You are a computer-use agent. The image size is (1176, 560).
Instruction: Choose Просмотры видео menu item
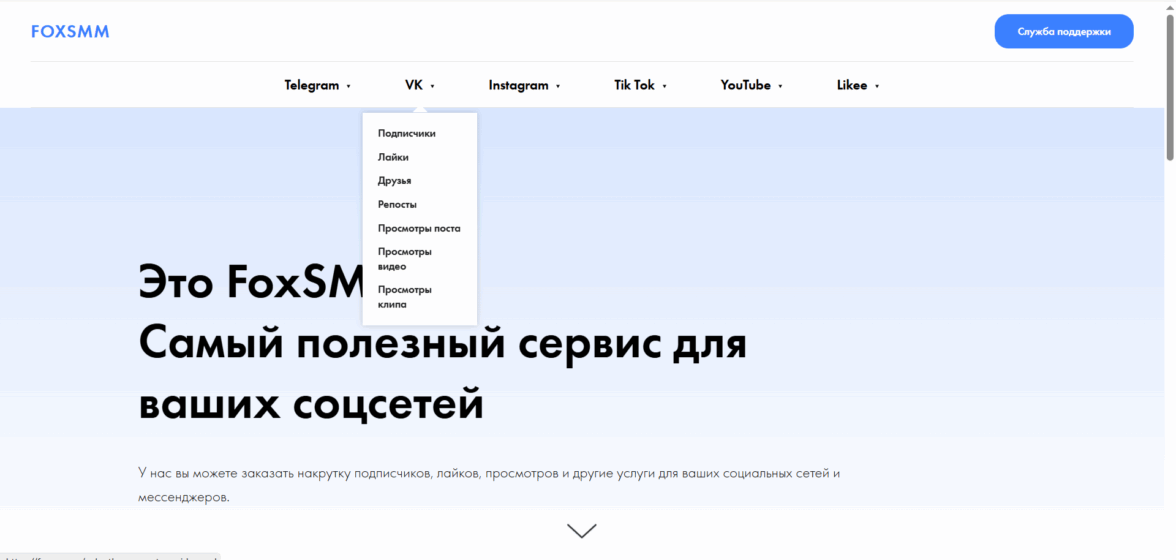[405, 259]
